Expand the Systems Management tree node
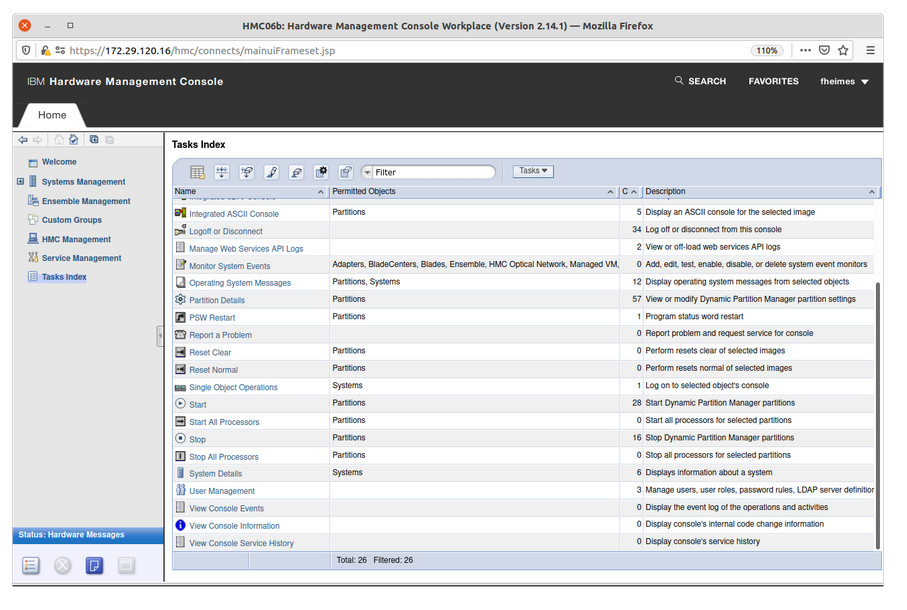This screenshot has height=610, width=907. pyautogui.click(x=20, y=182)
